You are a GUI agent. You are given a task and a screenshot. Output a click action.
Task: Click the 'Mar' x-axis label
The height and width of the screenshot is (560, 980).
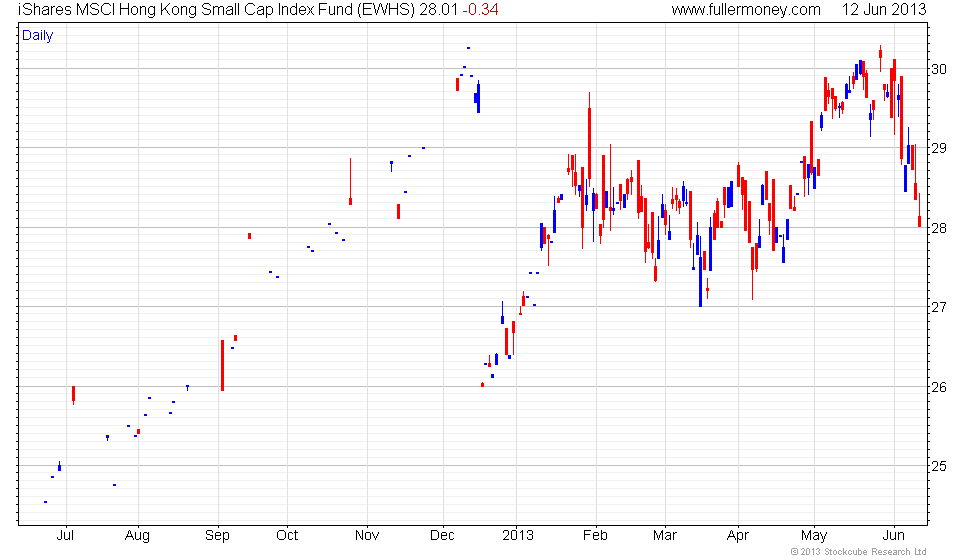[x=665, y=536]
